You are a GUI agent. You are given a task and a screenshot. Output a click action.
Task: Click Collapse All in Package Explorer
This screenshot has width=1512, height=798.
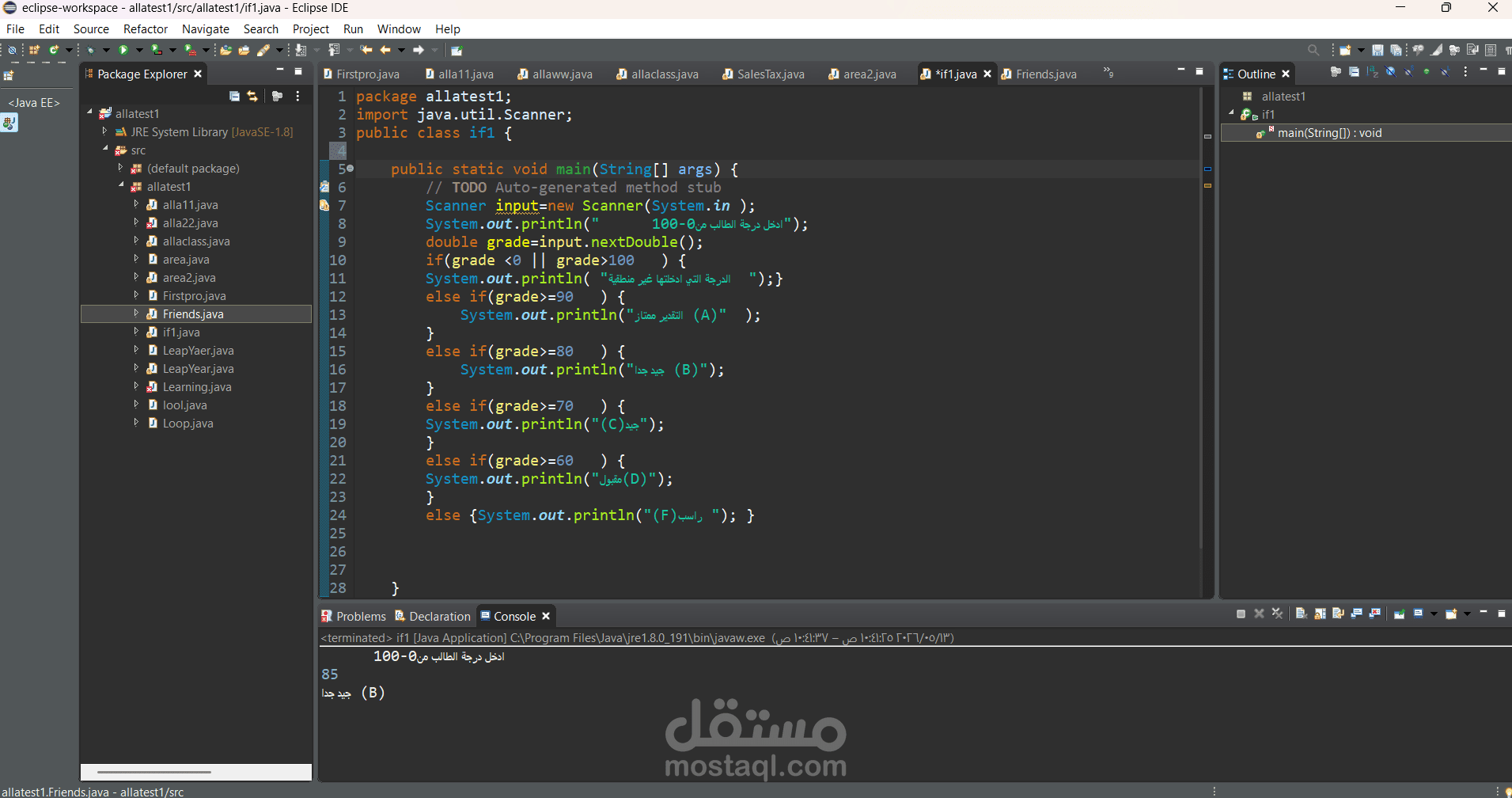tap(234, 96)
